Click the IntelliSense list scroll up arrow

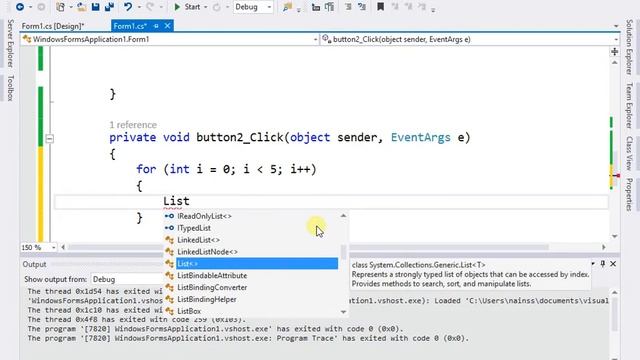tap(343, 216)
